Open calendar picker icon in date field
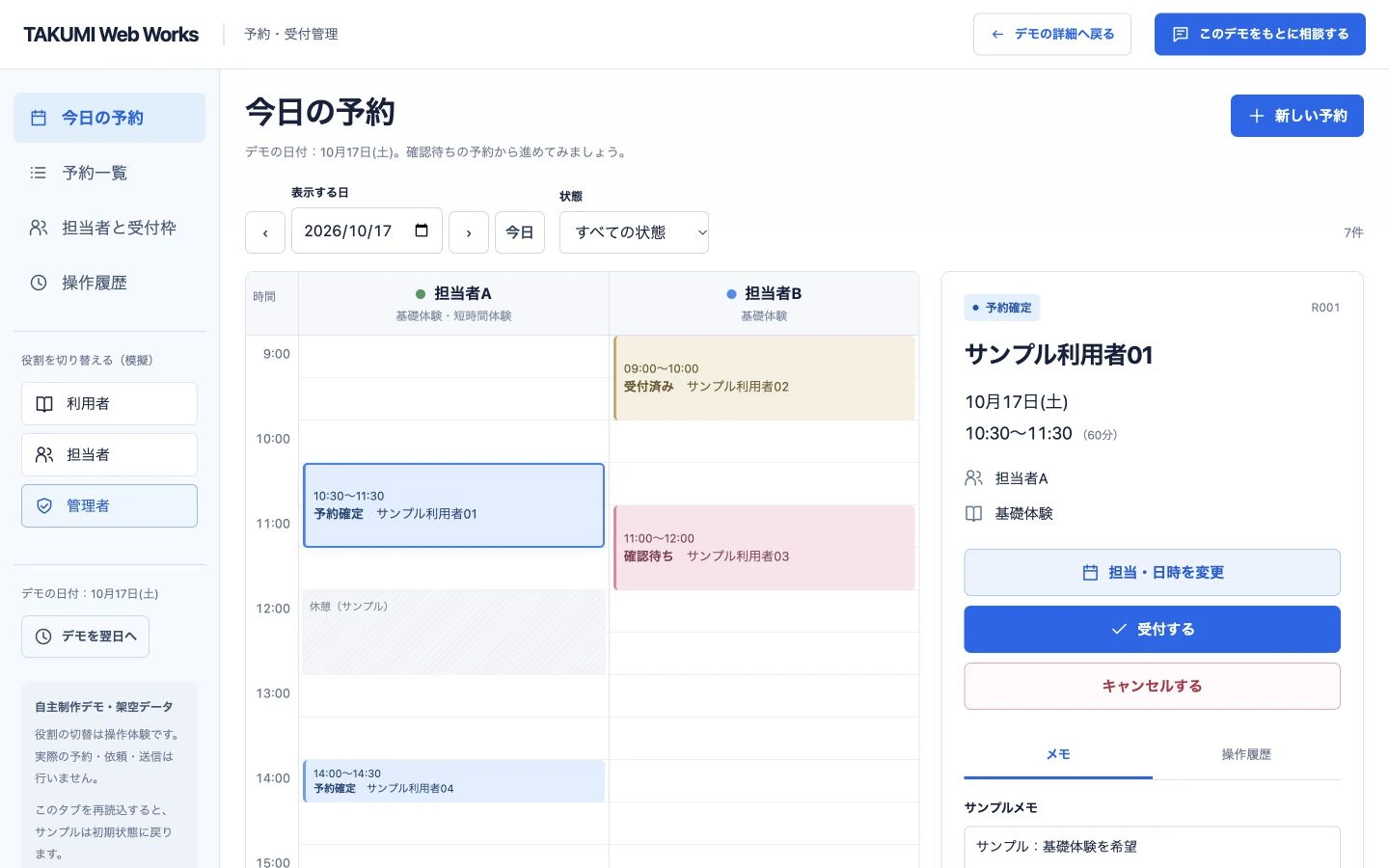This screenshot has width=1389, height=868. pyautogui.click(x=422, y=231)
